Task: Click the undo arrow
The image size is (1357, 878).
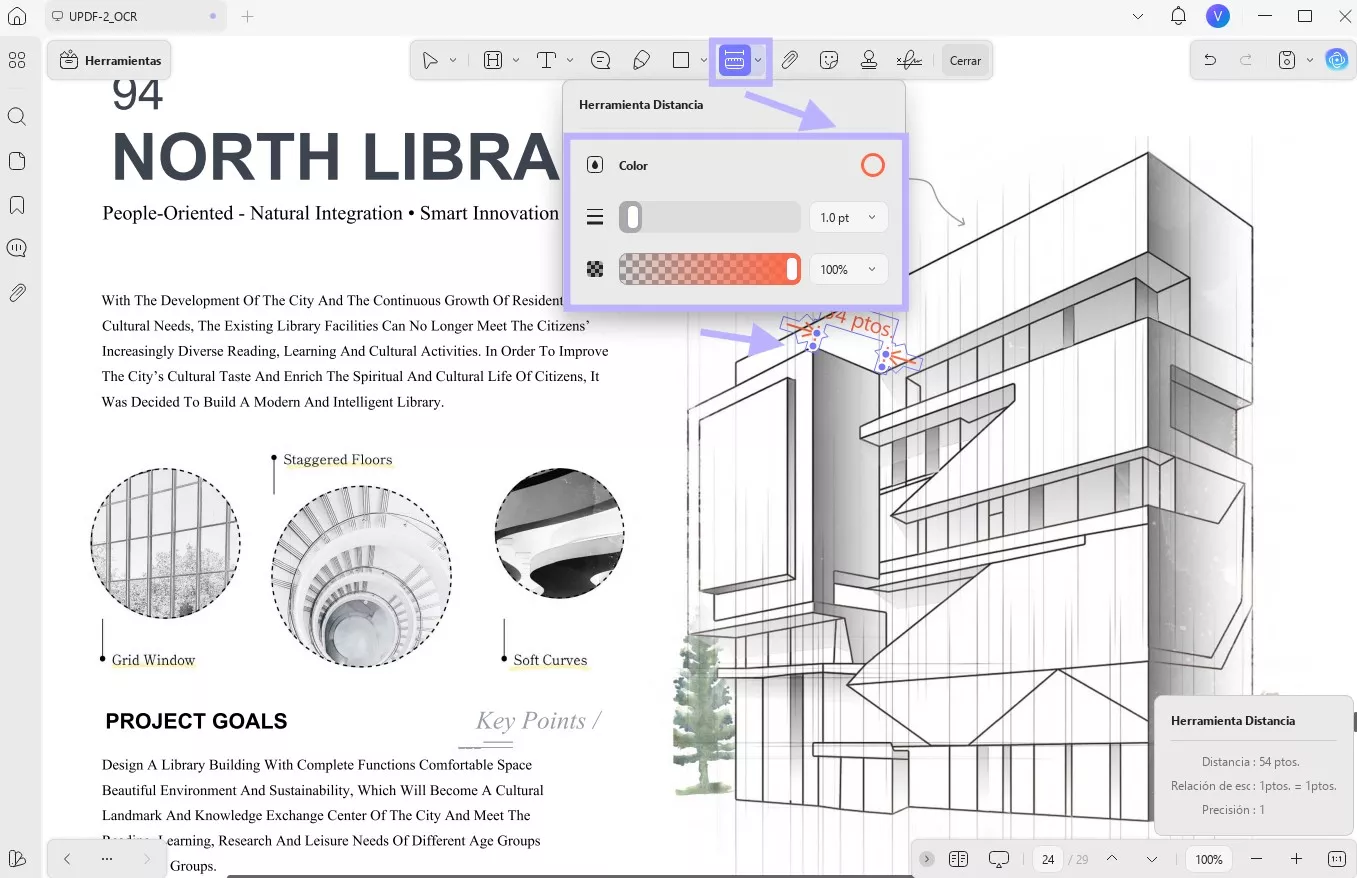Action: 1210,60
